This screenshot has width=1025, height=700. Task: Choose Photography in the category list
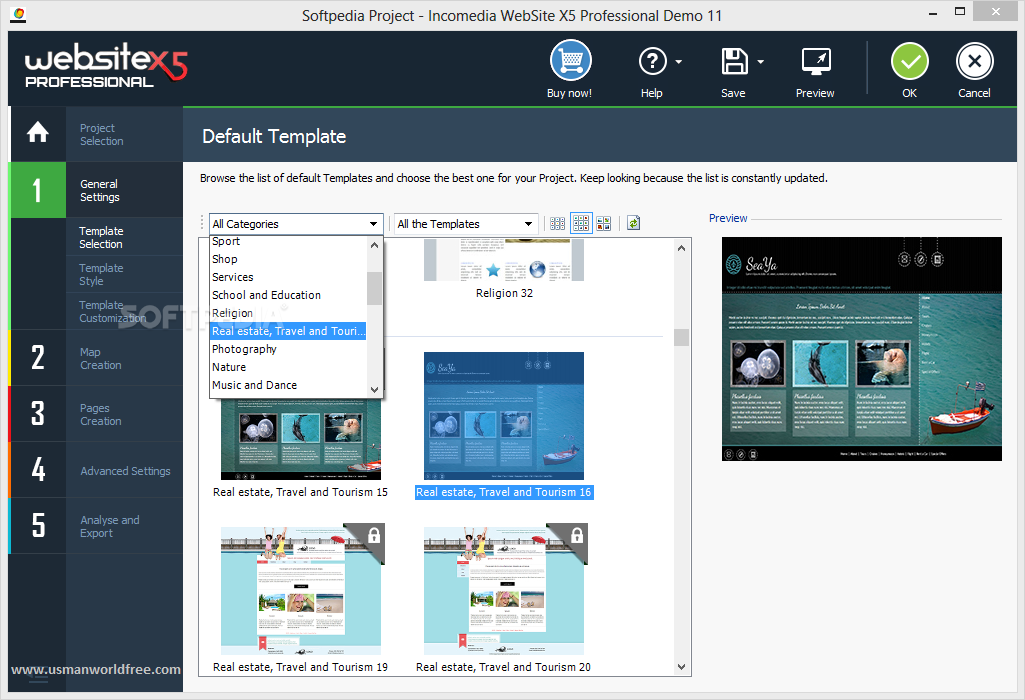click(288, 349)
